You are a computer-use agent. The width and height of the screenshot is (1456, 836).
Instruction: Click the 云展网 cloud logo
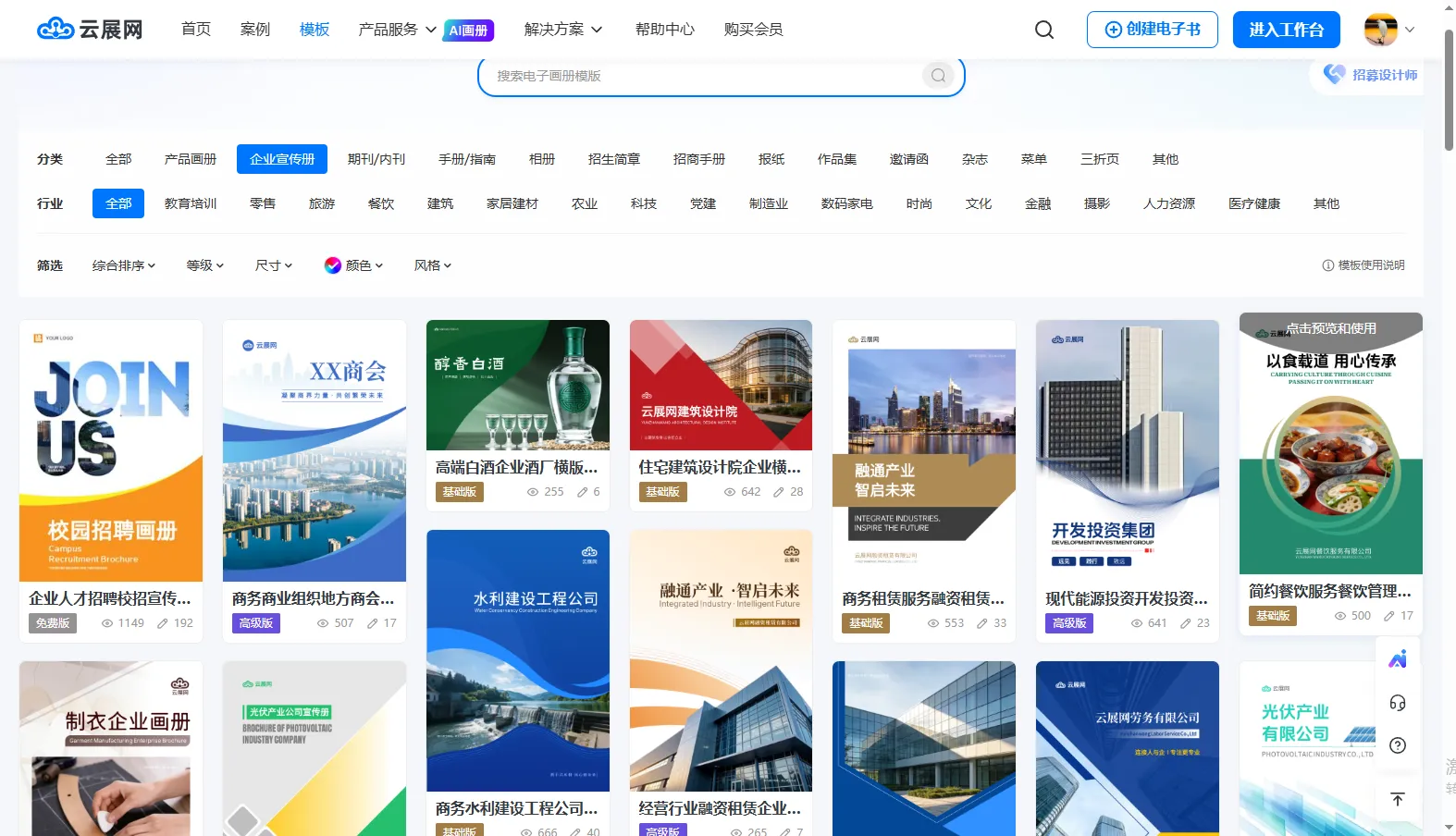point(90,30)
